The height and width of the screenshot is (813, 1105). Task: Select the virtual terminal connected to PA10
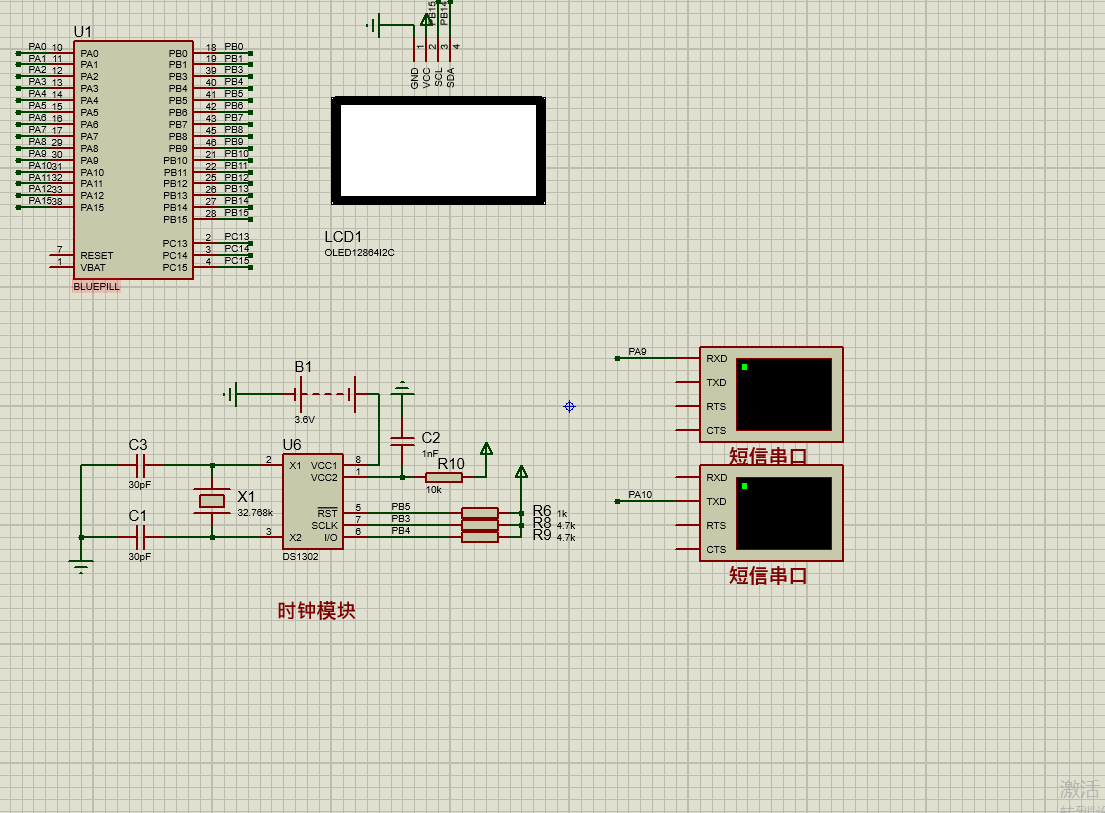pos(771,514)
